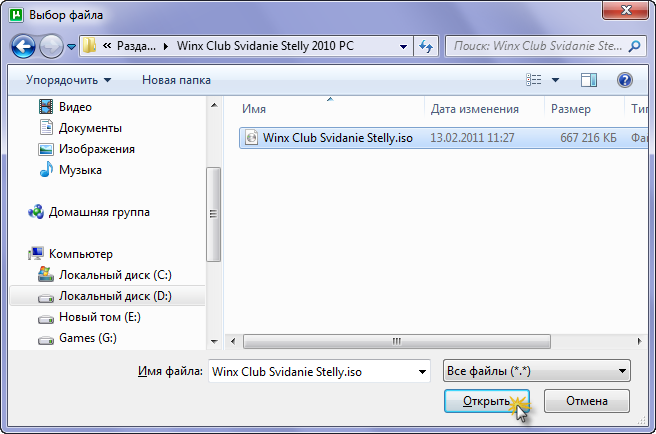Screen dimensions: 656x434
Task: Open the file name combo dropdown arrow
Action: tap(423, 371)
